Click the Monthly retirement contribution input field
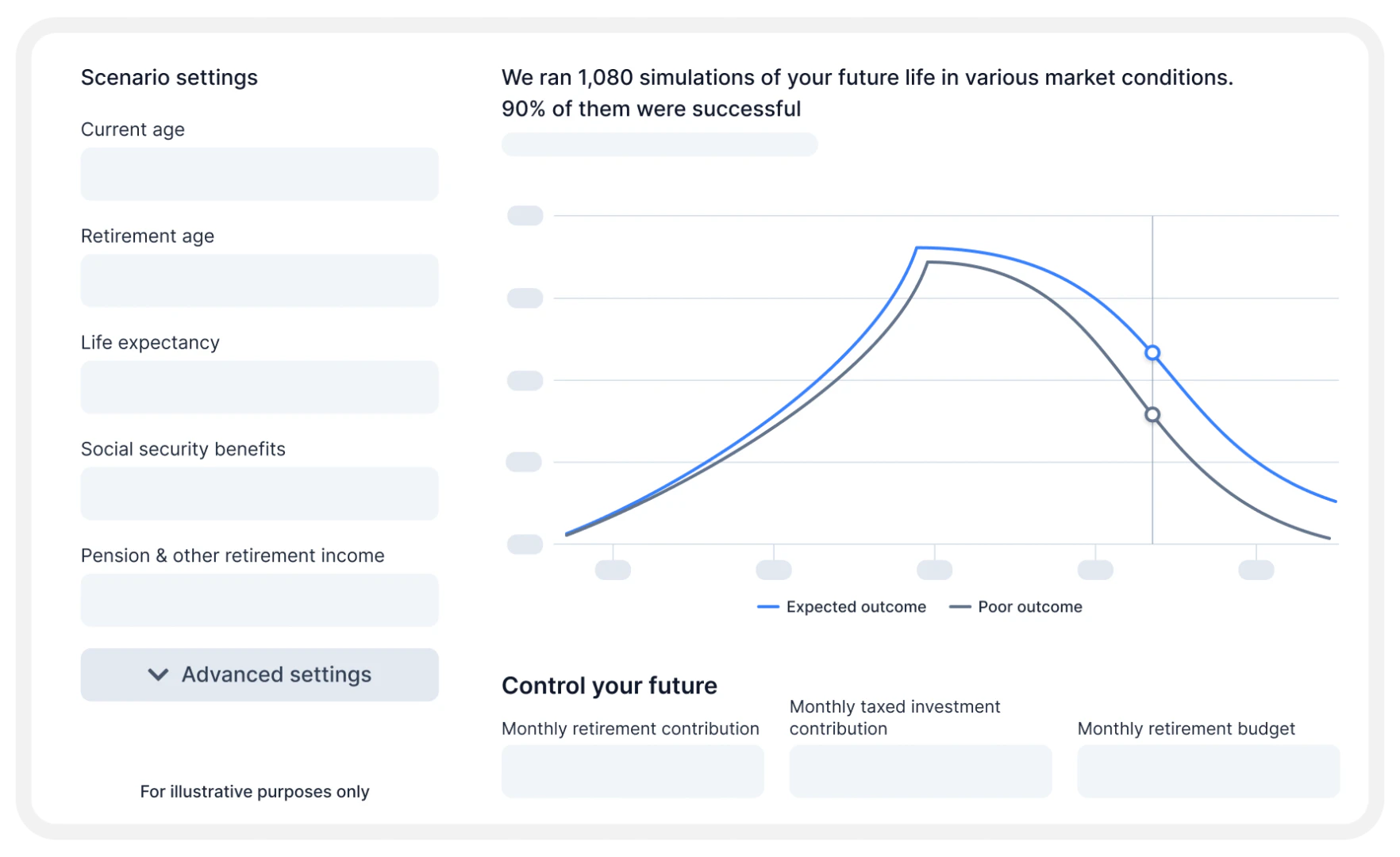This screenshot has width=1400, height=857. (x=632, y=771)
